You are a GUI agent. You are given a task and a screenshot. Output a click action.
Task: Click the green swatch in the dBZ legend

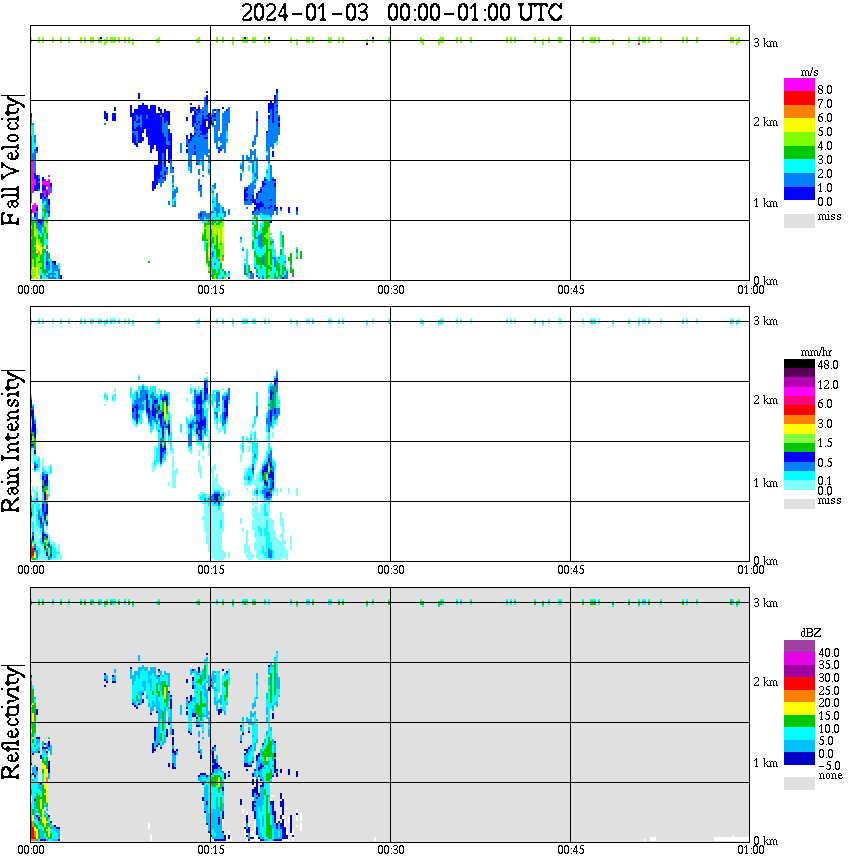tap(799, 721)
